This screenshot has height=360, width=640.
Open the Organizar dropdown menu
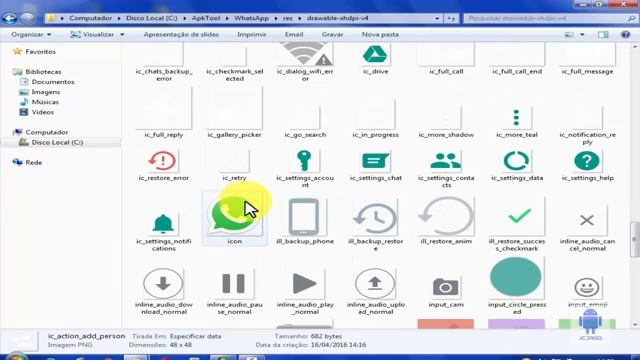pyautogui.click(x=31, y=35)
